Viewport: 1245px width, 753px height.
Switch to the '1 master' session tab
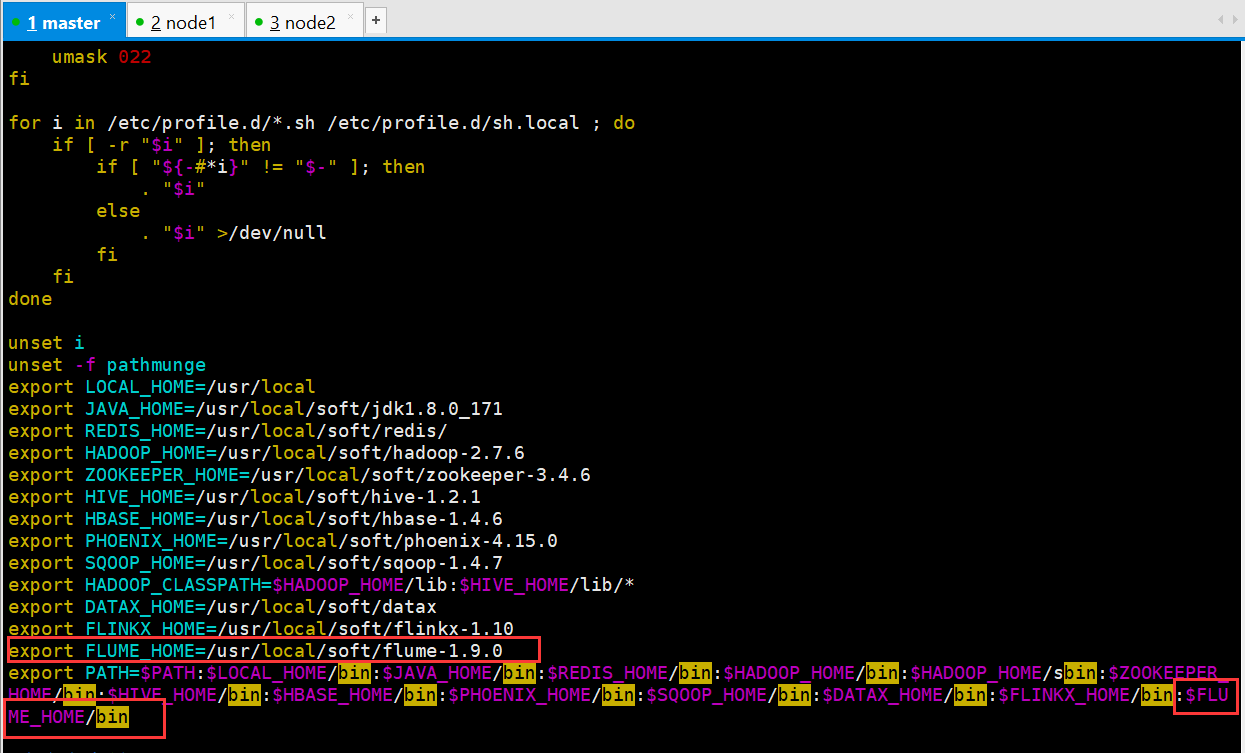click(64, 21)
